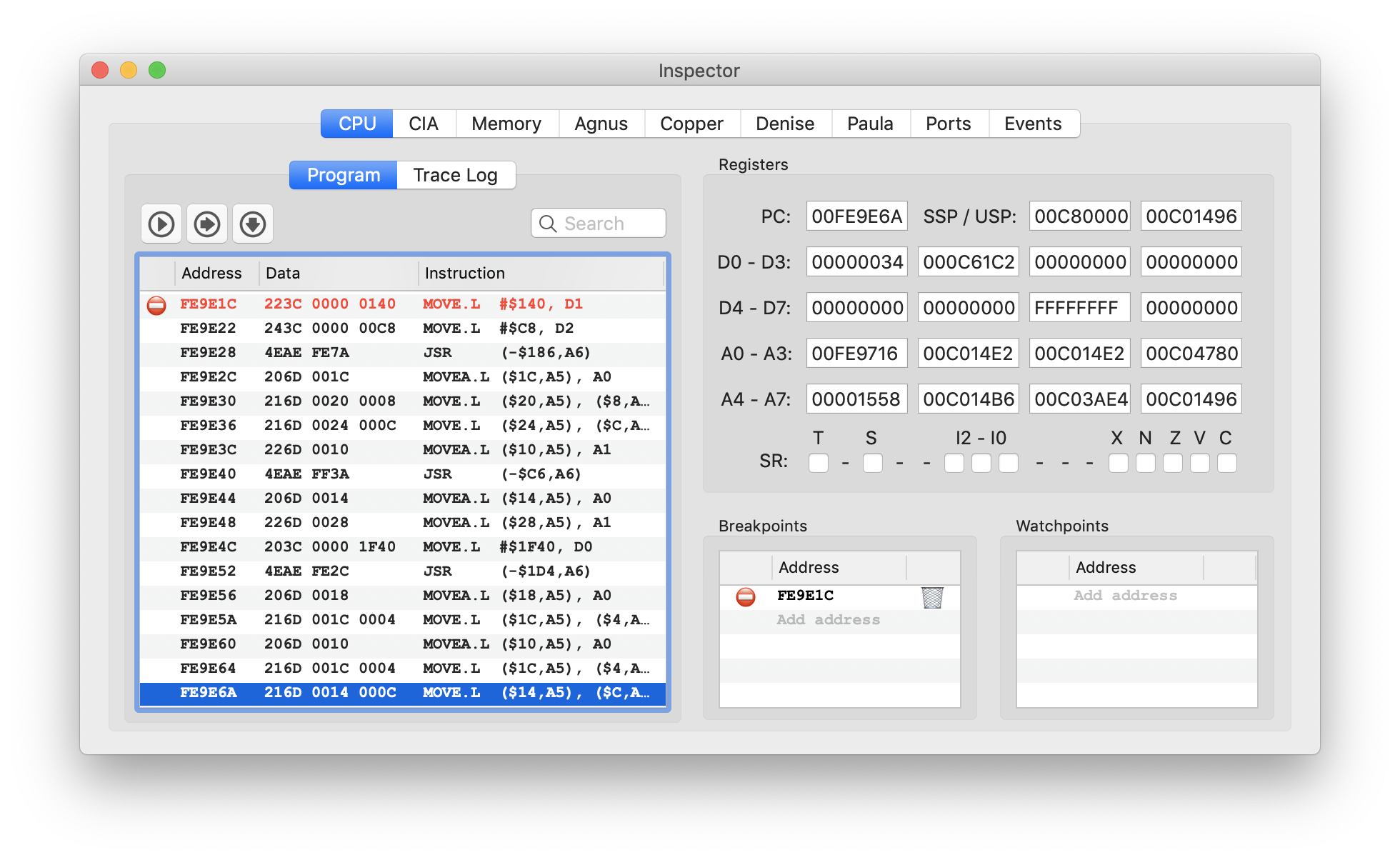
Task: Select row FE9E4C with MOVE.L #$1F40
Action: tap(403, 547)
